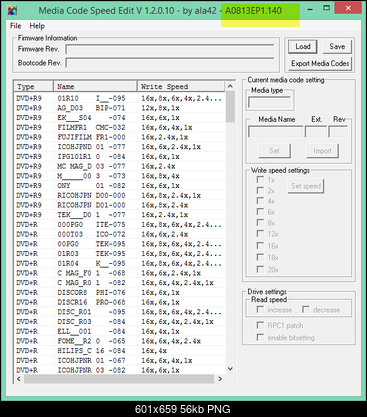Select the RICOHJPN D01-000 row
This screenshot has width=367, height=417.
120,205
